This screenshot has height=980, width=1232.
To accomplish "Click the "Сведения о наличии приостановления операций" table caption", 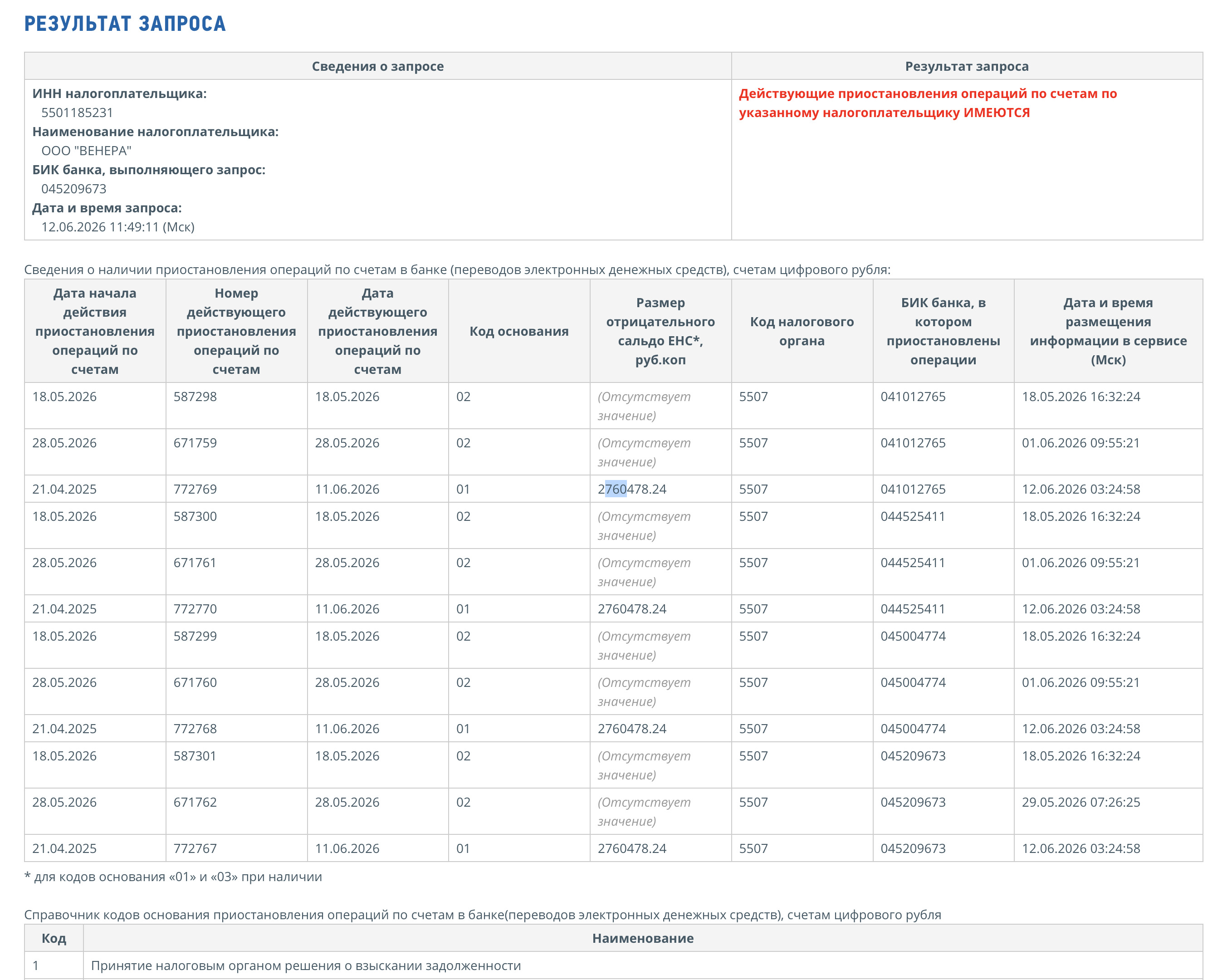I will 457,269.
